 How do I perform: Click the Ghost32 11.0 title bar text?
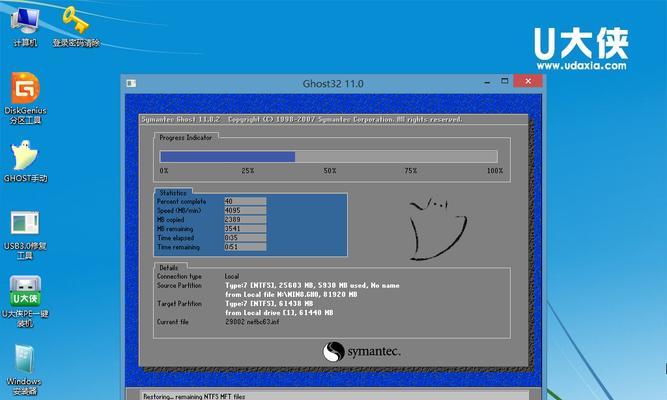(x=333, y=84)
